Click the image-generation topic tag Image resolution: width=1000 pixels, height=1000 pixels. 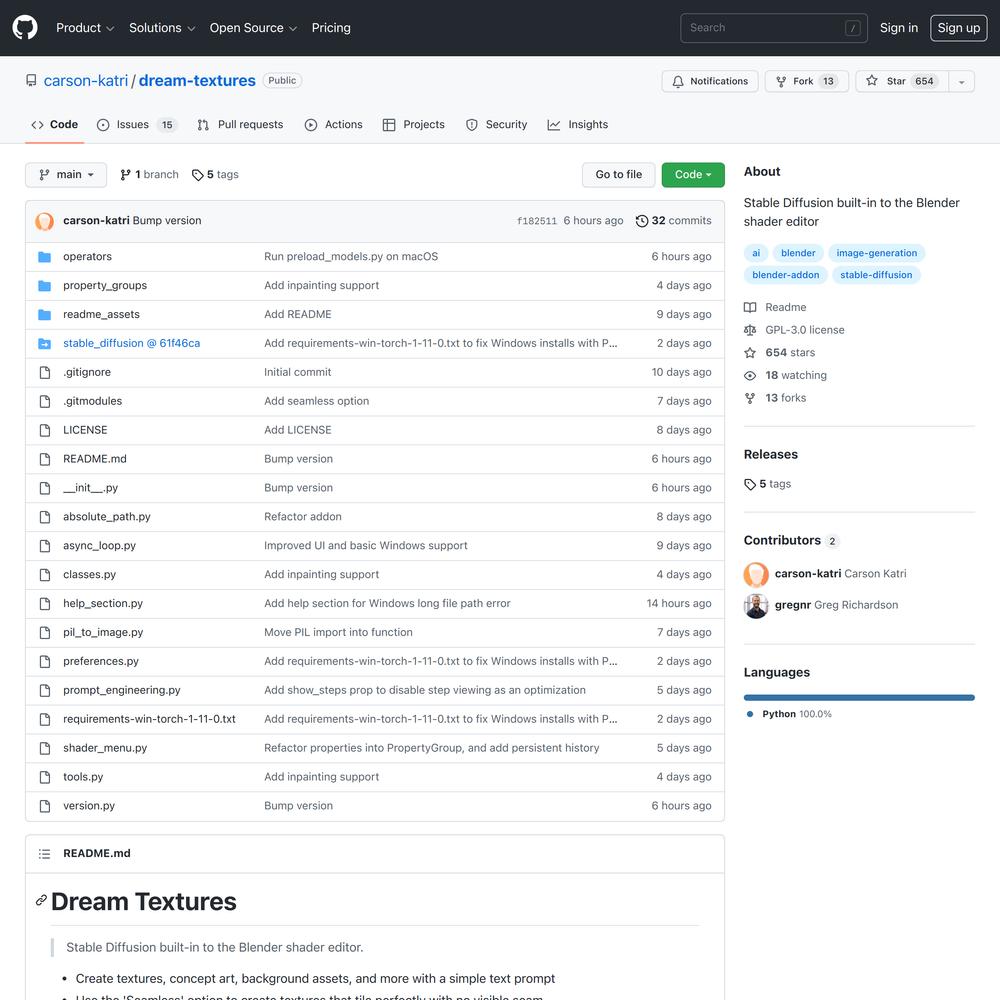876,253
